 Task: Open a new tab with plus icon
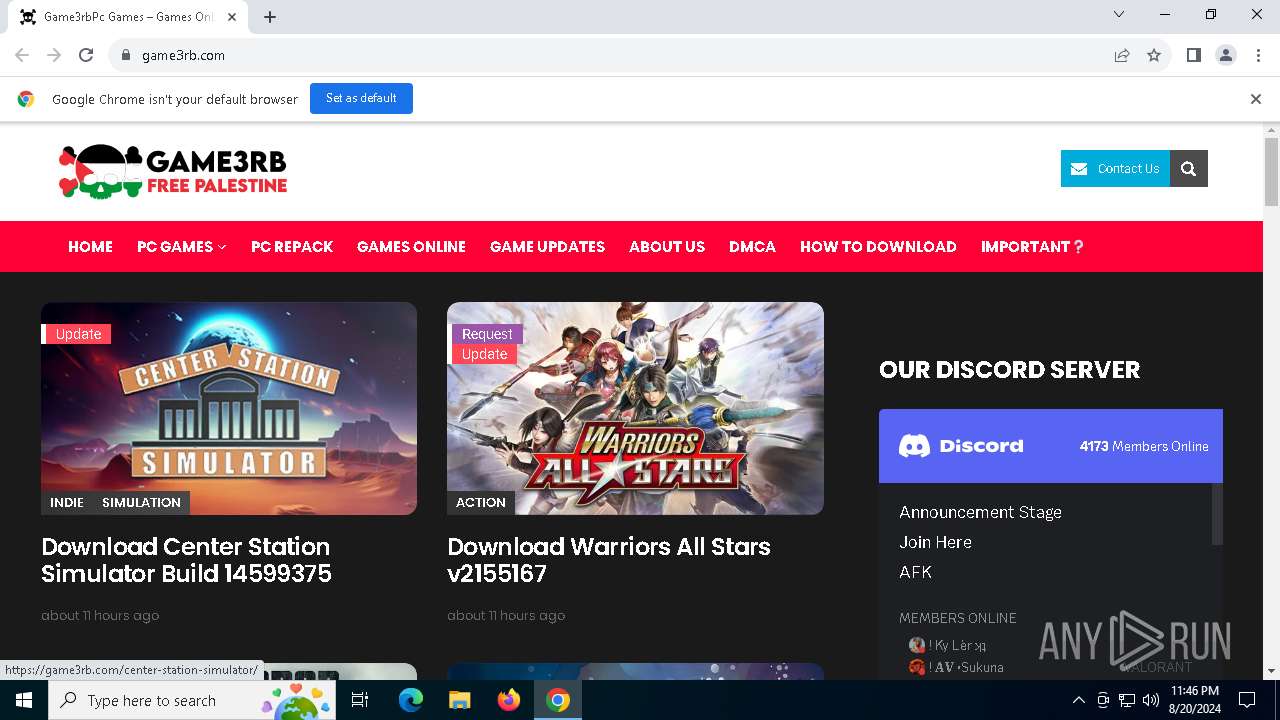coord(270,17)
